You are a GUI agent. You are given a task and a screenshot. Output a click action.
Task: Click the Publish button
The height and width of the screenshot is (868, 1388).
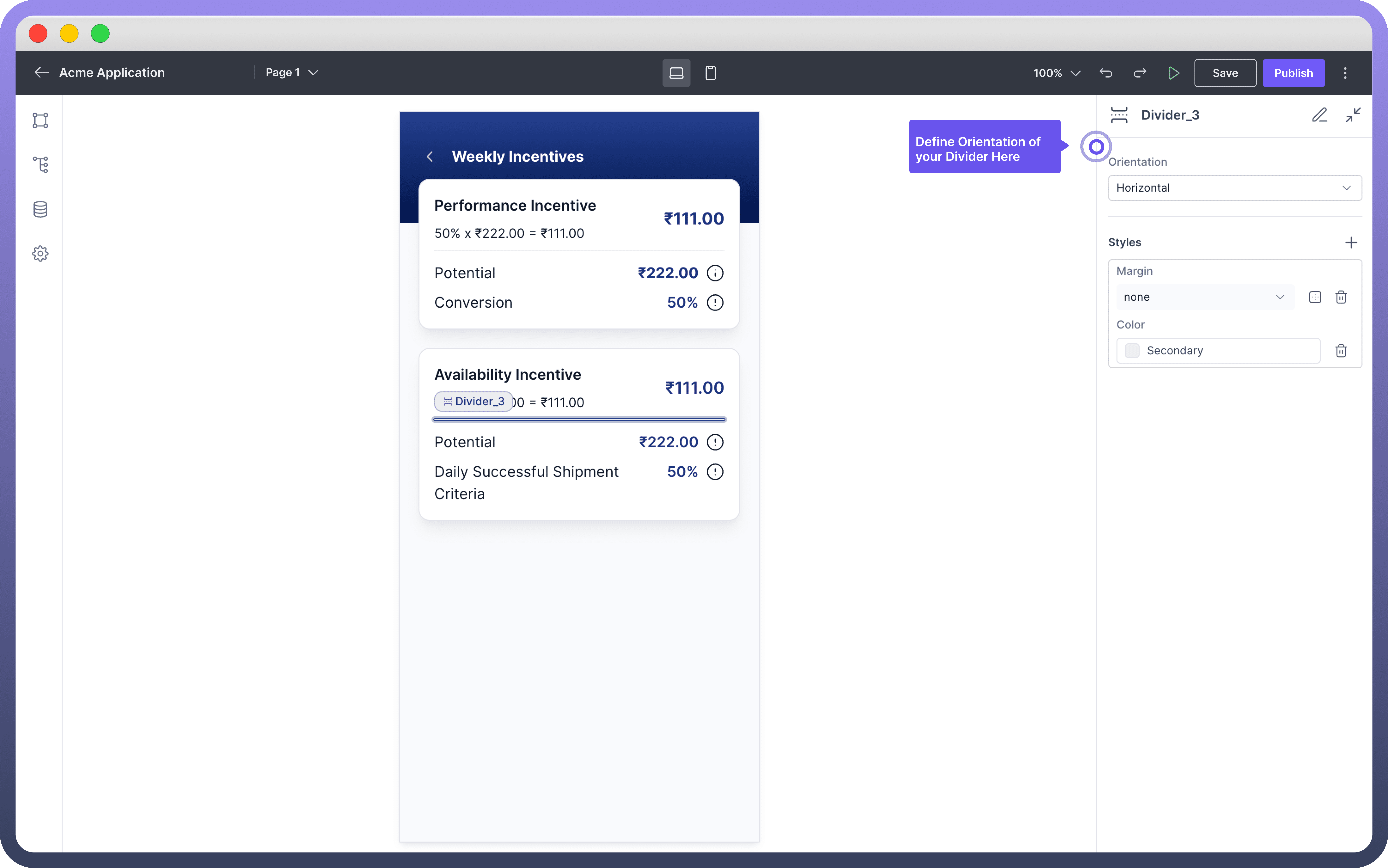(x=1293, y=73)
